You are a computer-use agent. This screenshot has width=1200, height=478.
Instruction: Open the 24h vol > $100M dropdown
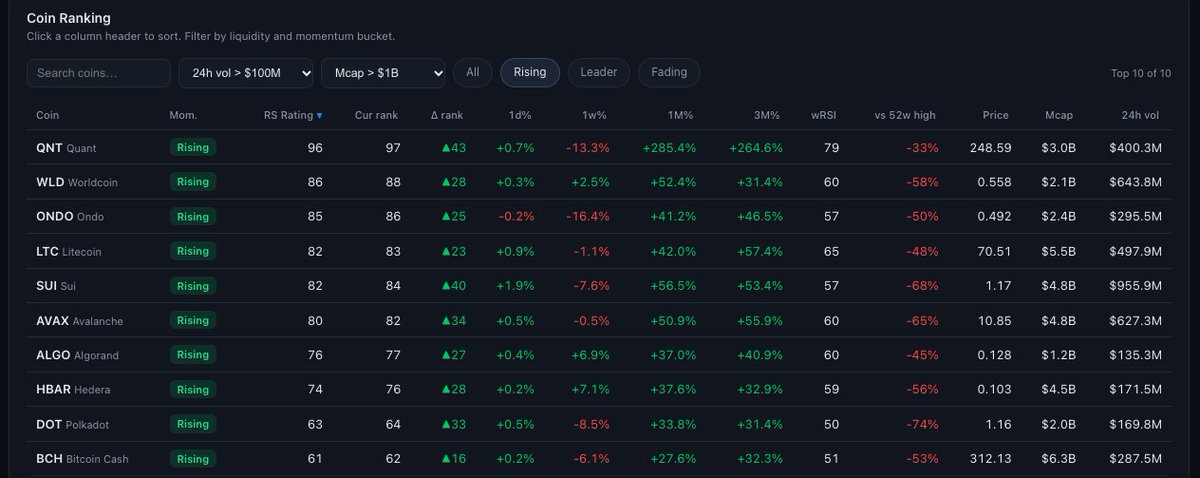246,73
